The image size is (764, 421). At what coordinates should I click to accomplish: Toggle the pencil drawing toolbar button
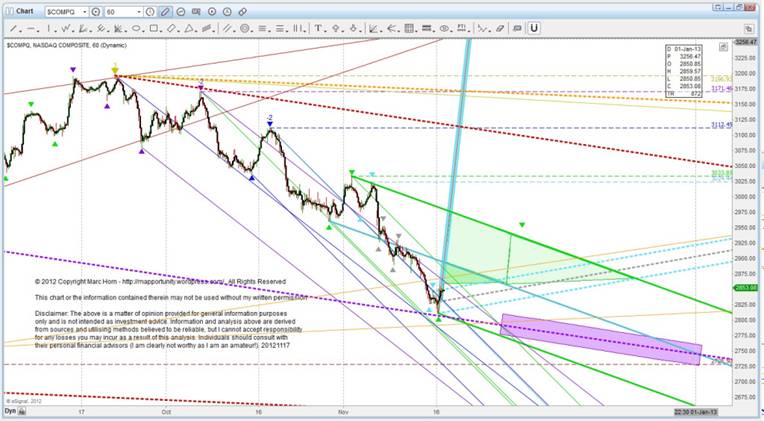(x=165, y=12)
